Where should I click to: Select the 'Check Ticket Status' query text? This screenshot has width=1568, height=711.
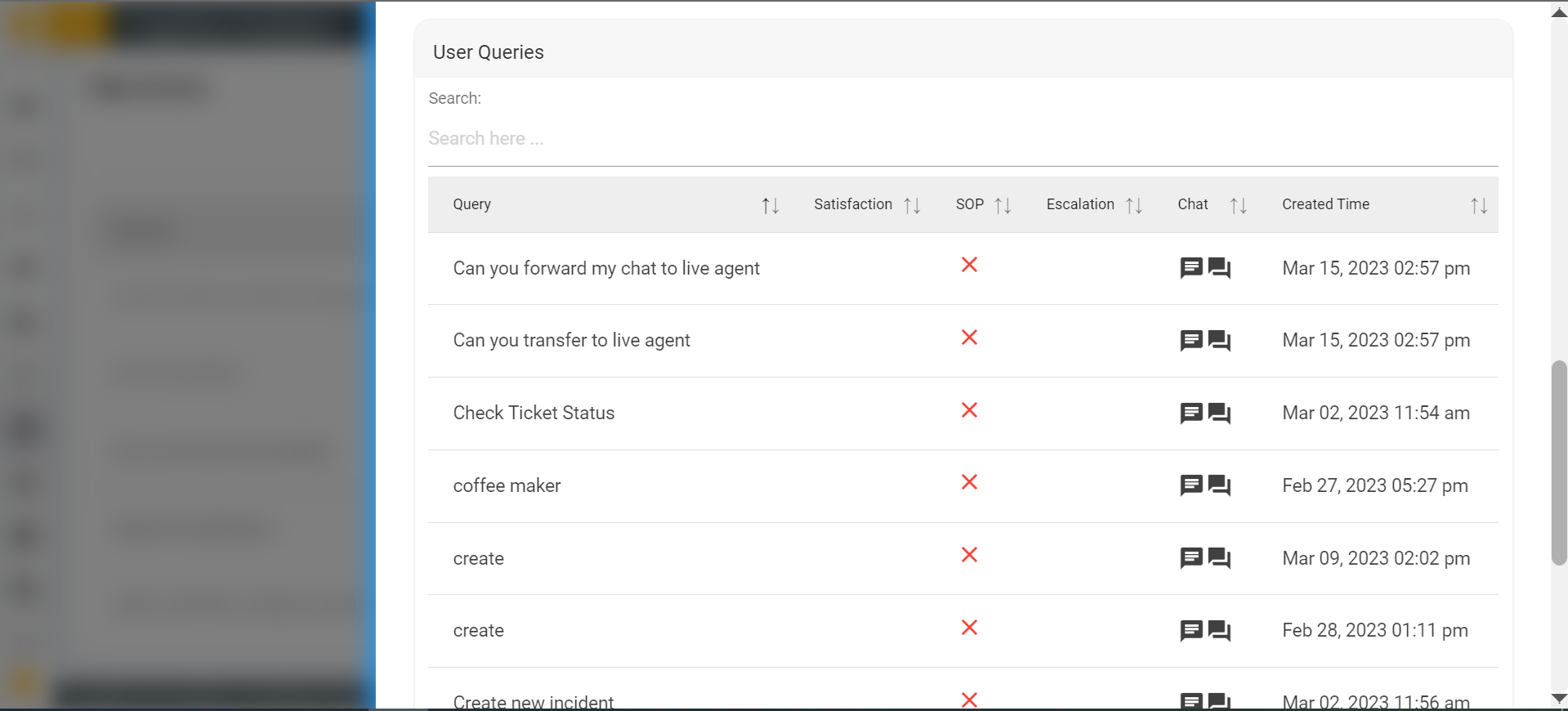[534, 413]
